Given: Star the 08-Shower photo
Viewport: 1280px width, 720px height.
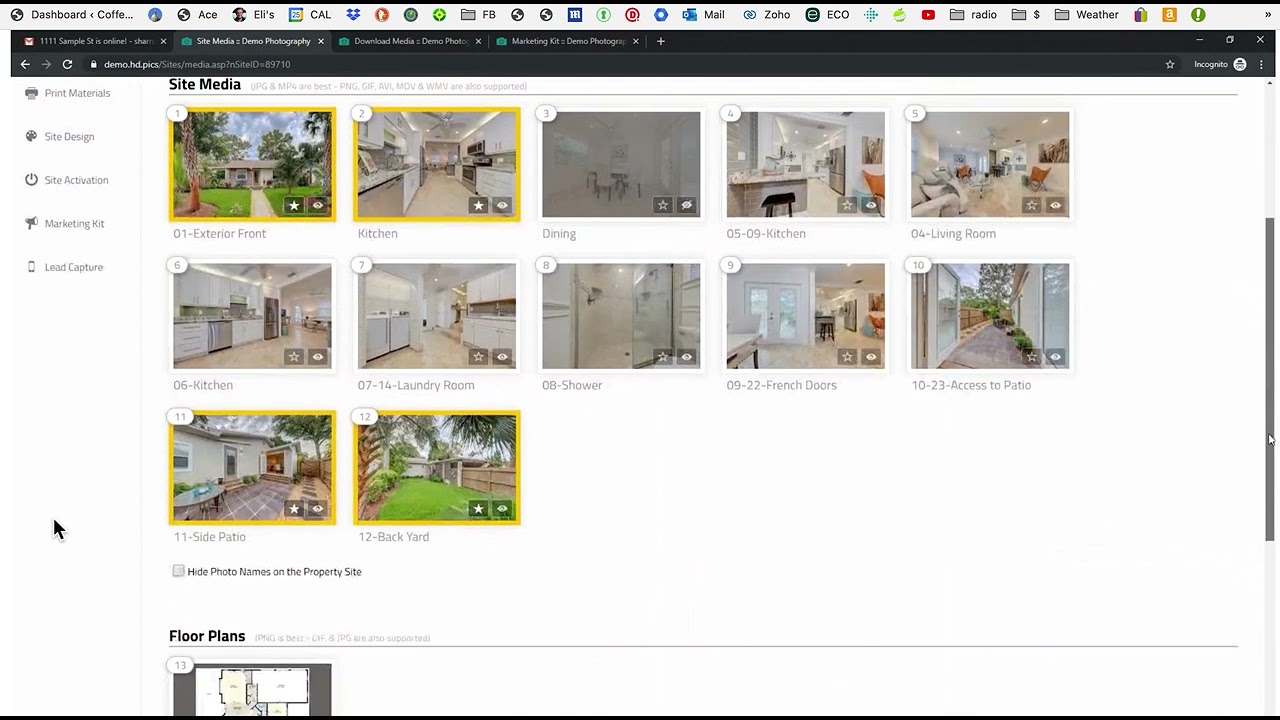Looking at the screenshot, I should click(662, 357).
